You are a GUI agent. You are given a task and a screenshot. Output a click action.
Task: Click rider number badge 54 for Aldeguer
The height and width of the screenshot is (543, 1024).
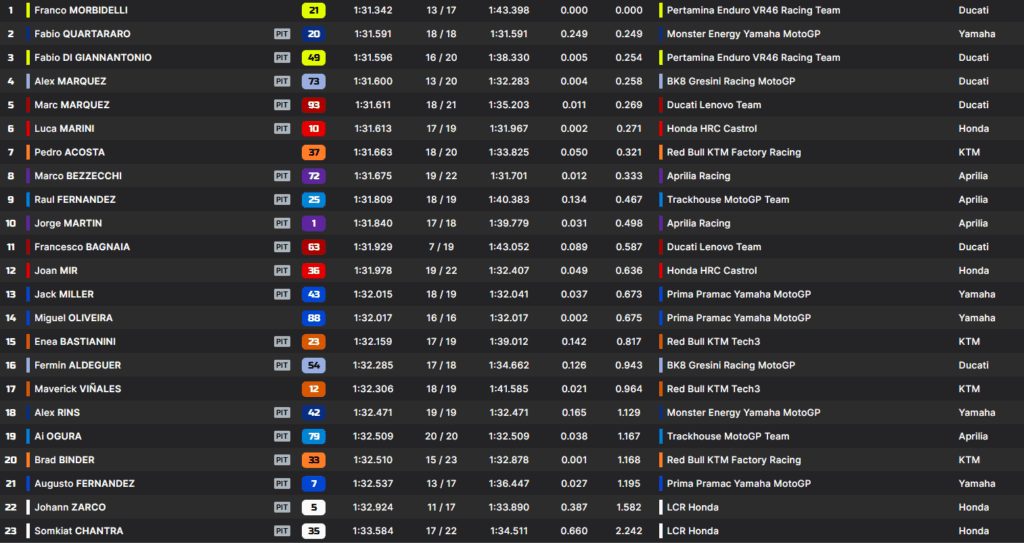pyautogui.click(x=313, y=365)
